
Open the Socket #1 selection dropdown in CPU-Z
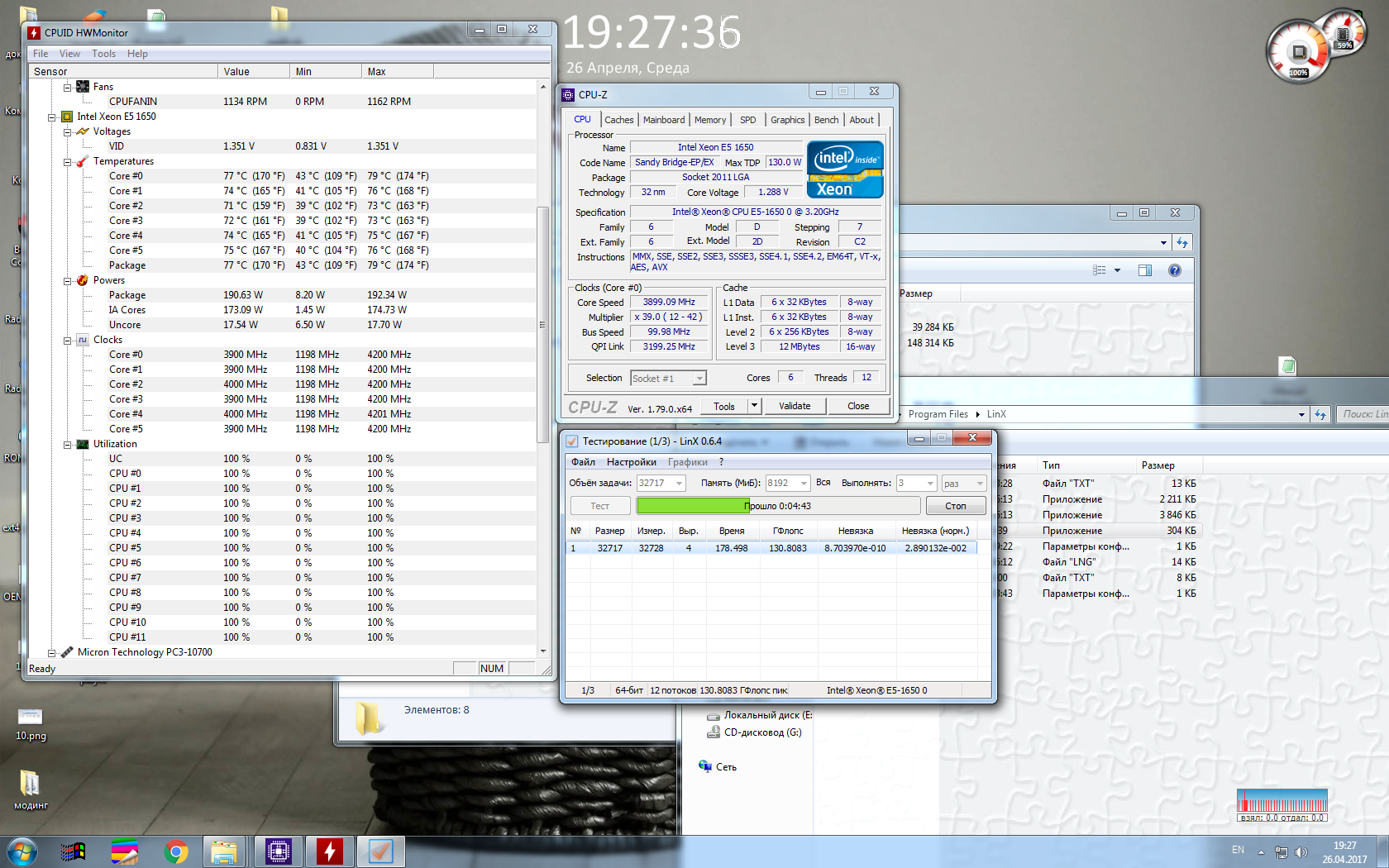pos(699,379)
